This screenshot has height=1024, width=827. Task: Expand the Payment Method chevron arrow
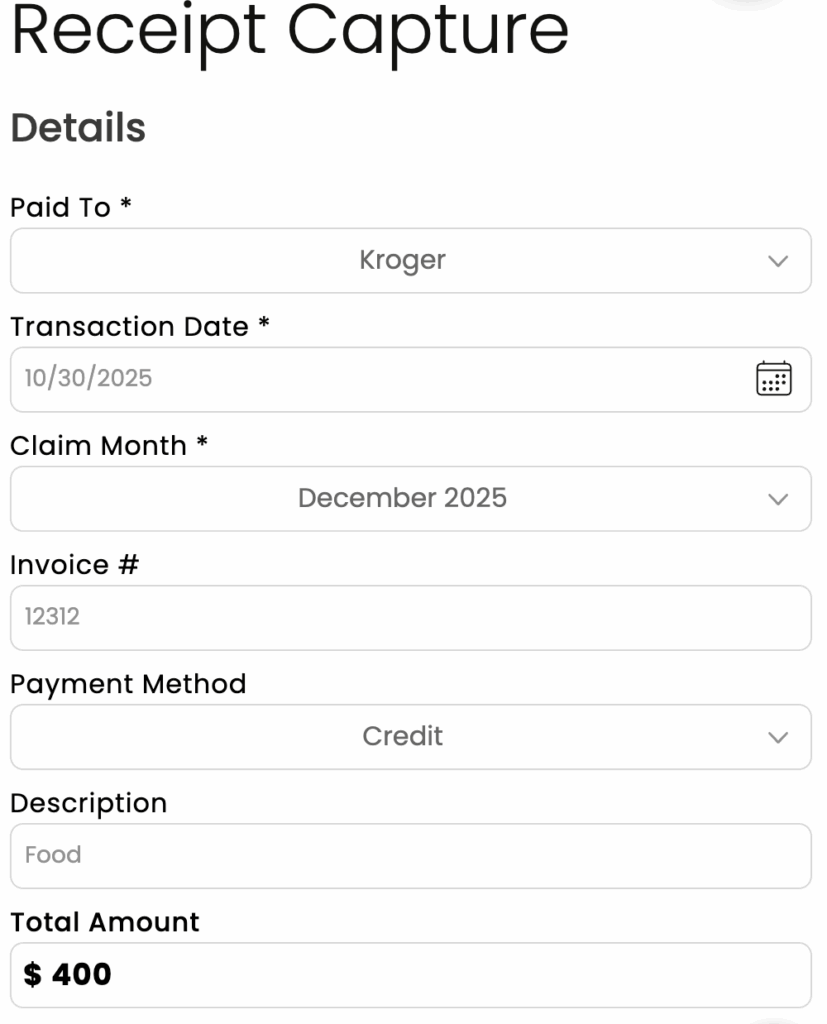pyautogui.click(x=777, y=737)
